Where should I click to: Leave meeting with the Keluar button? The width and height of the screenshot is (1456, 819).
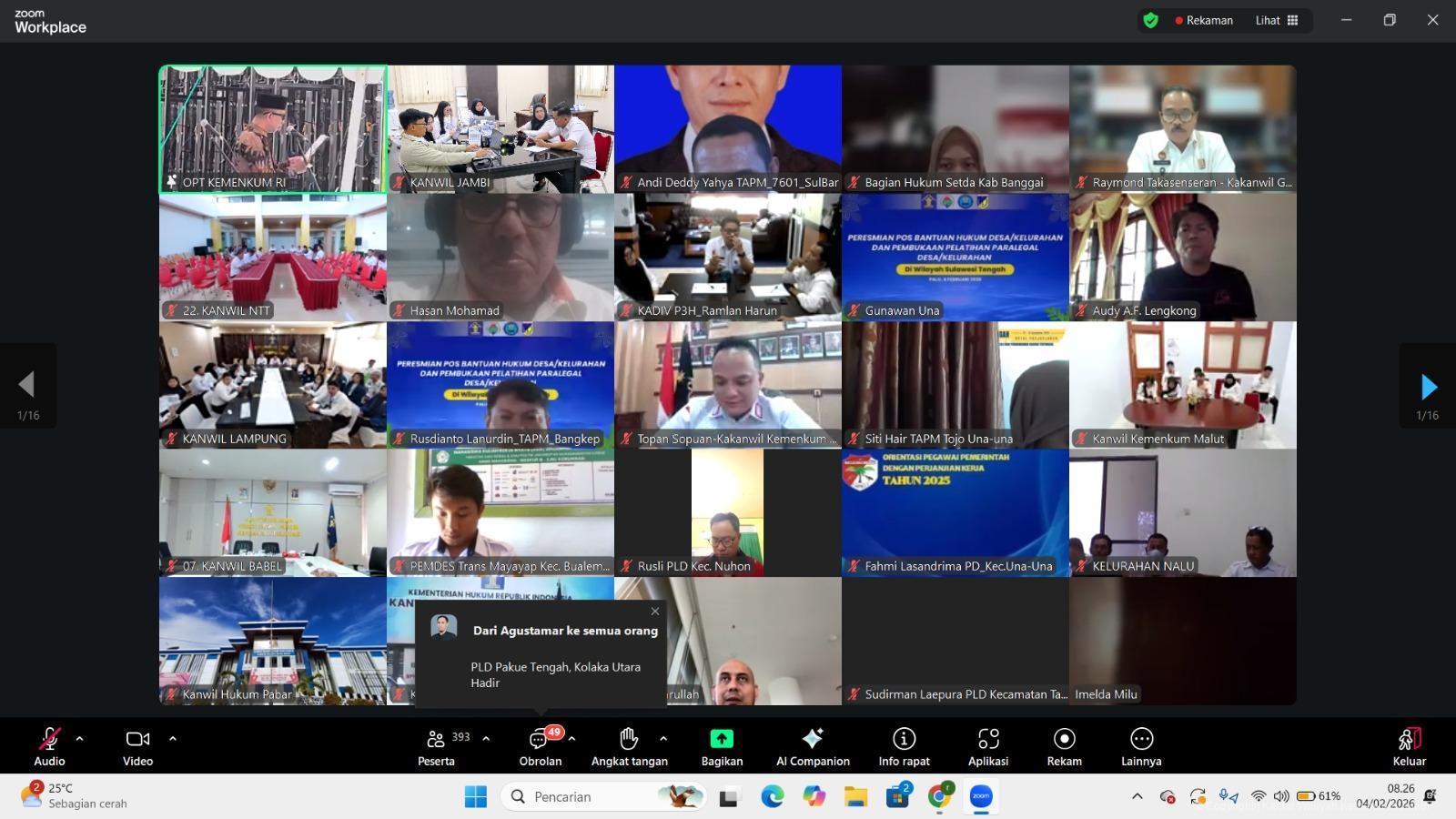[1409, 746]
